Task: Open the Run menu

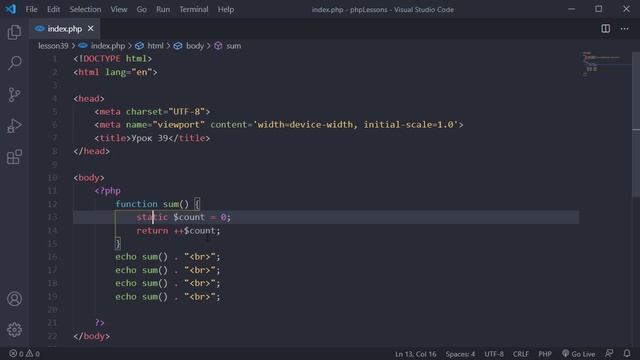Action: click(x=163, y=9)
